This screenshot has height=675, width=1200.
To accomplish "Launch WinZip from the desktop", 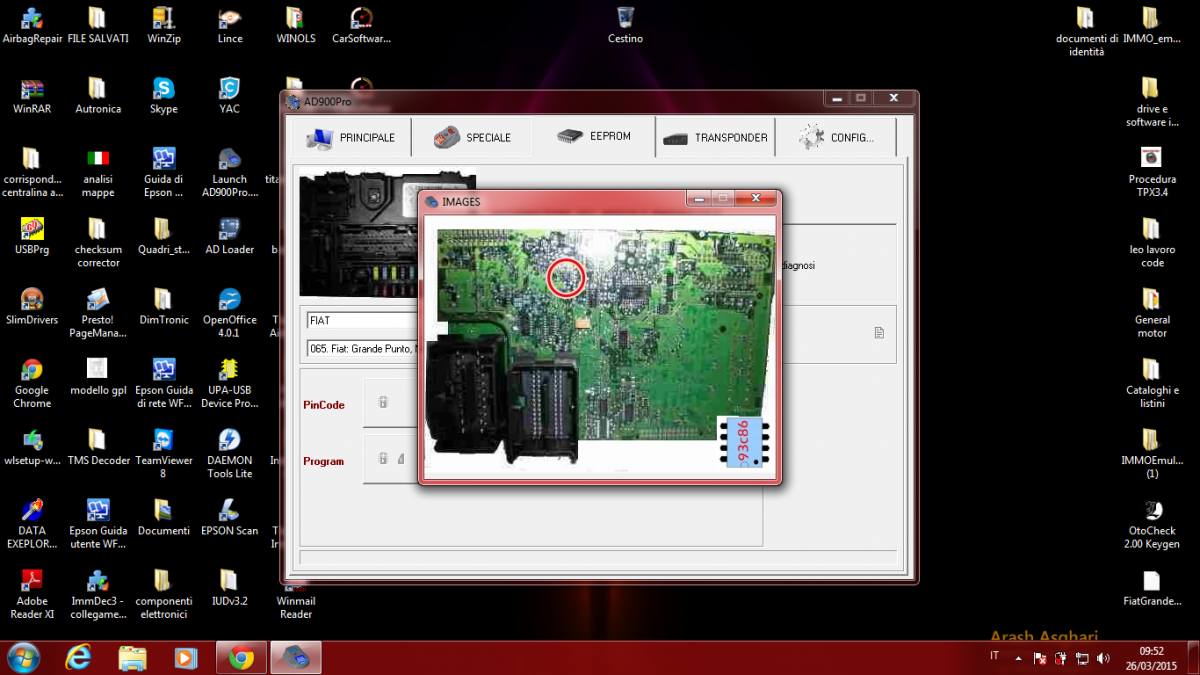I will (x=163, y=25).
